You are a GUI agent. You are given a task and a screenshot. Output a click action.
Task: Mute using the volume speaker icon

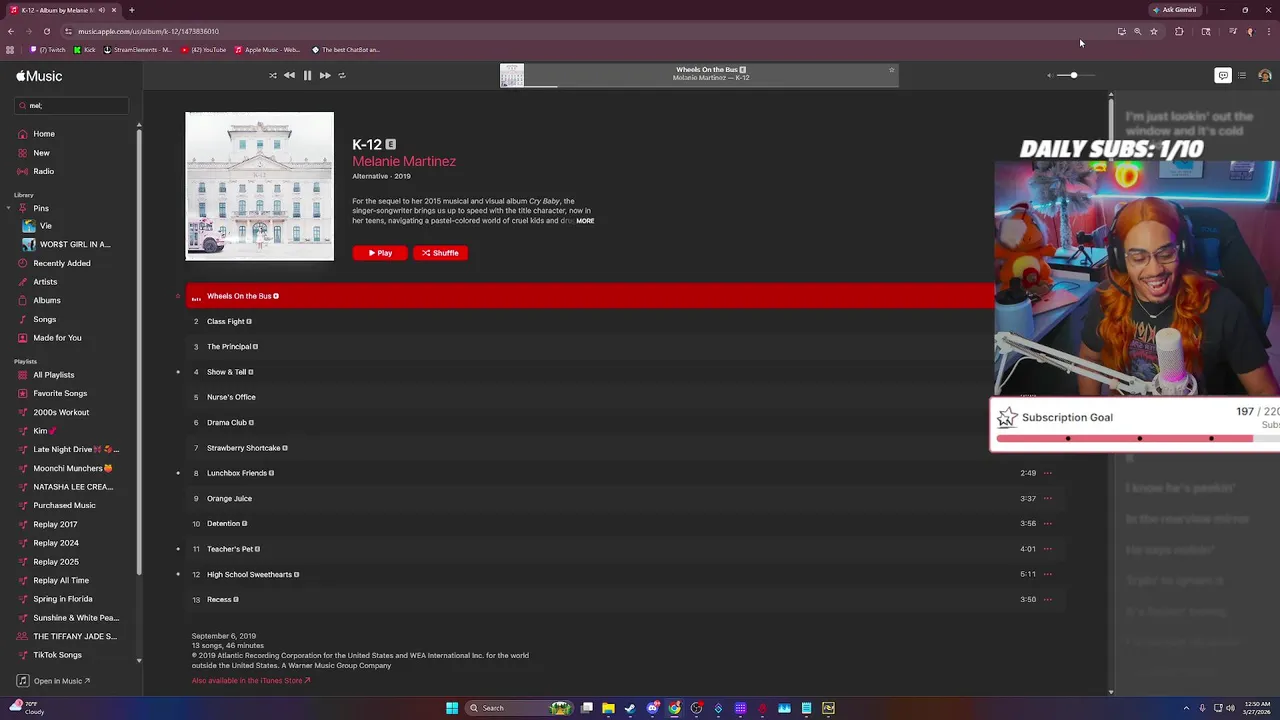pyautogui.click(x=1049, y=75)
